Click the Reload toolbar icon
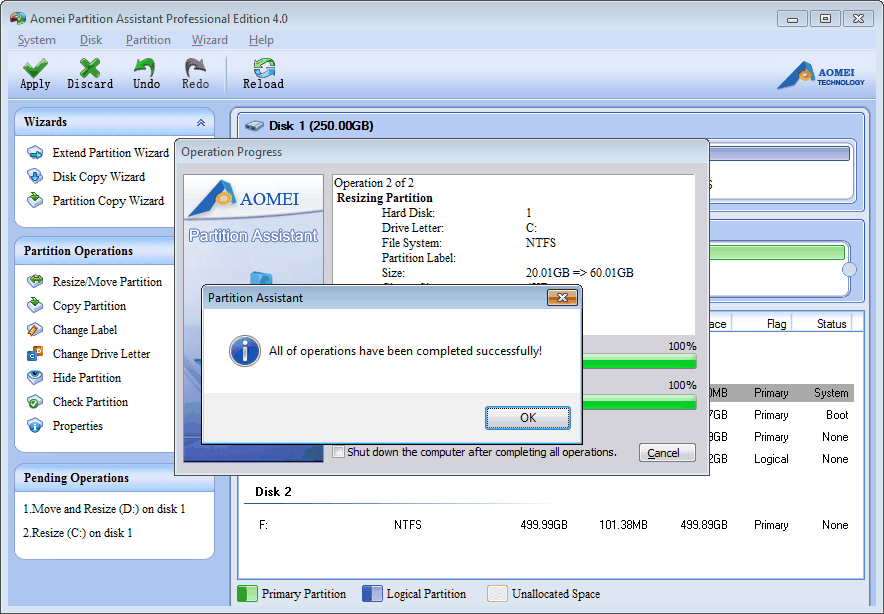884x614 pixels. 264,68
